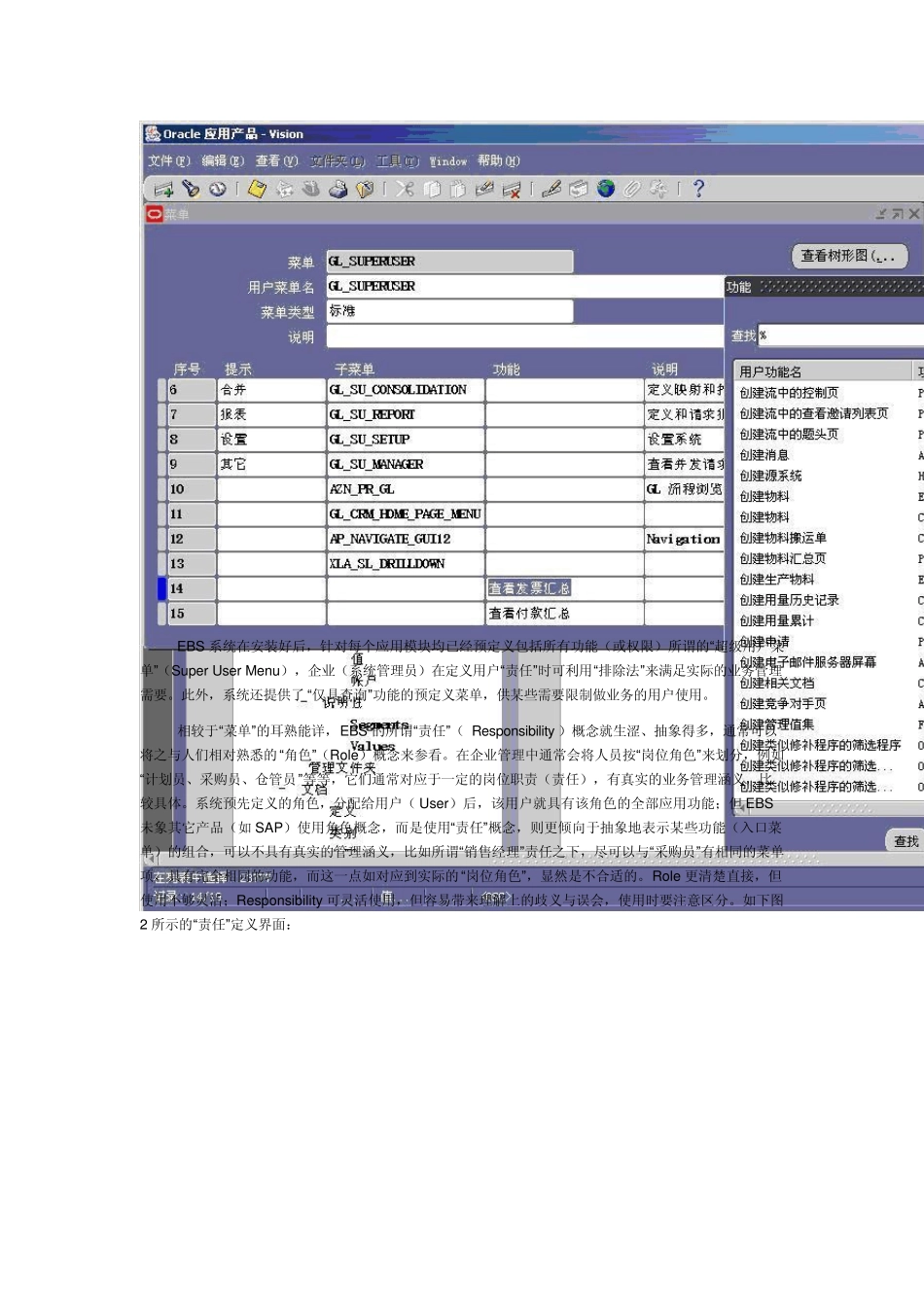924x1307 pixels.
Task: Click the Show Navigator toolbar icon
Action: coord(217,189)
